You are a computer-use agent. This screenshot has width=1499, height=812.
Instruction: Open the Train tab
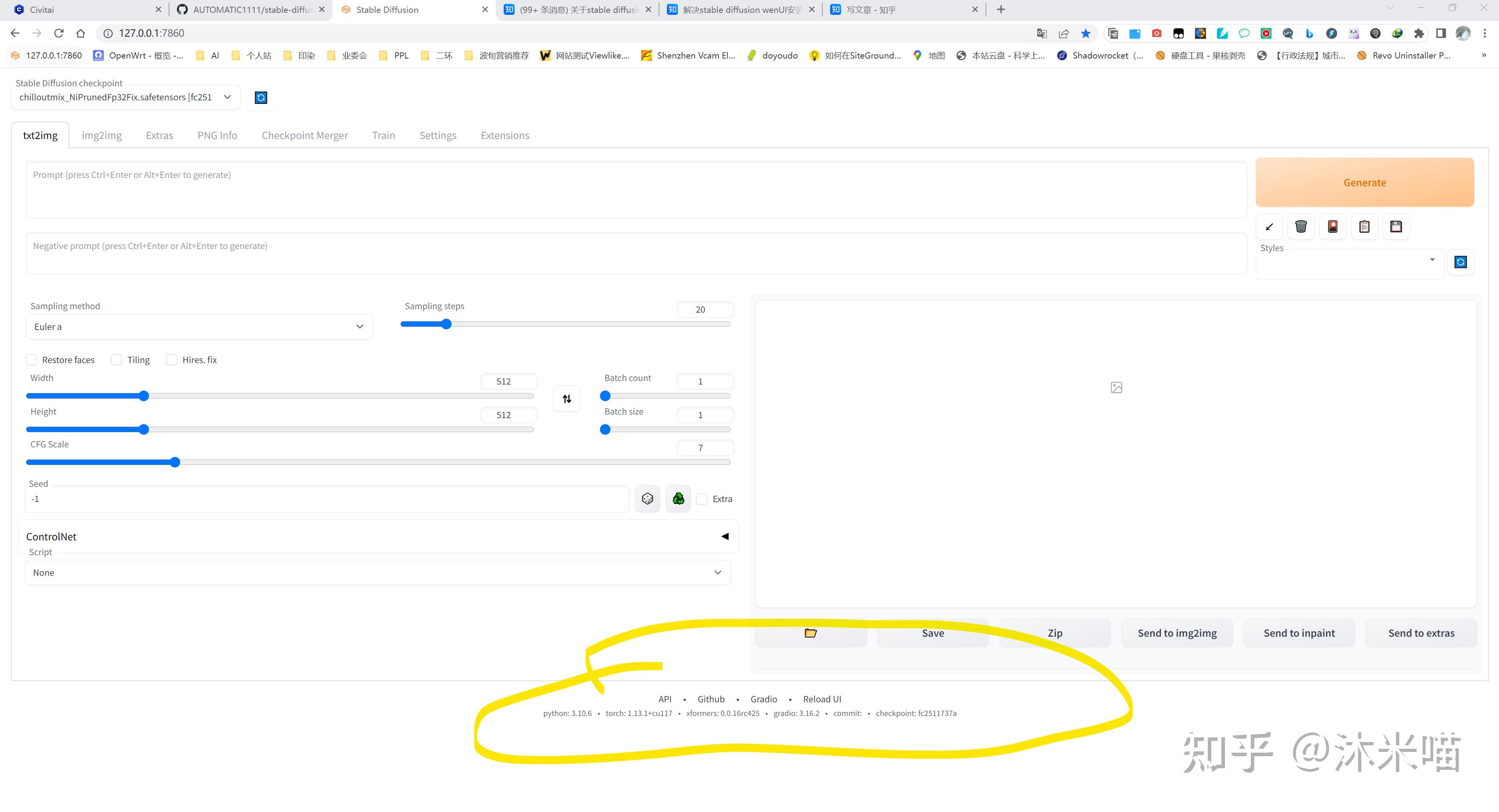click(x=383, y=135)
